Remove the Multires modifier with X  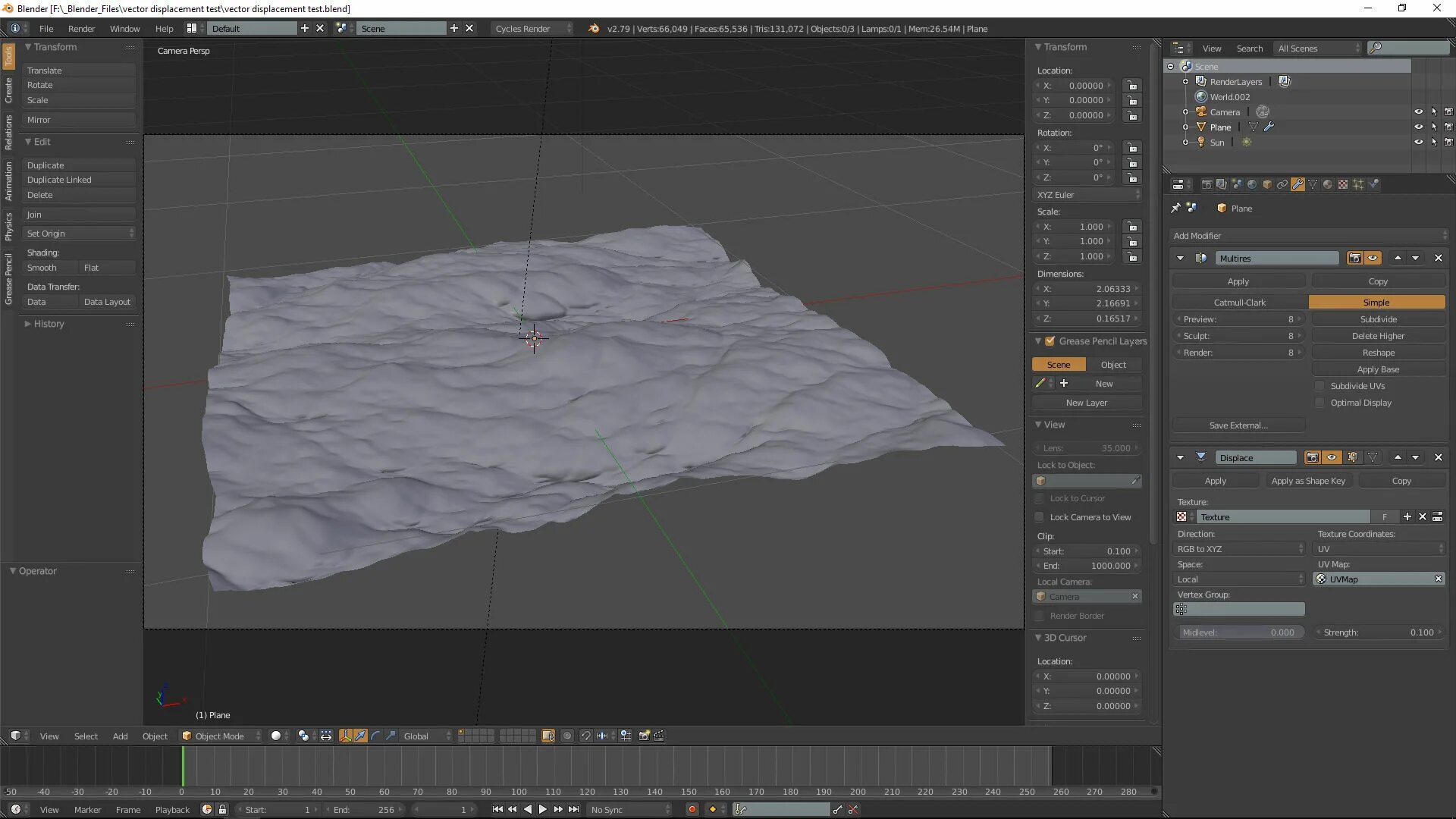(1438, 258)
